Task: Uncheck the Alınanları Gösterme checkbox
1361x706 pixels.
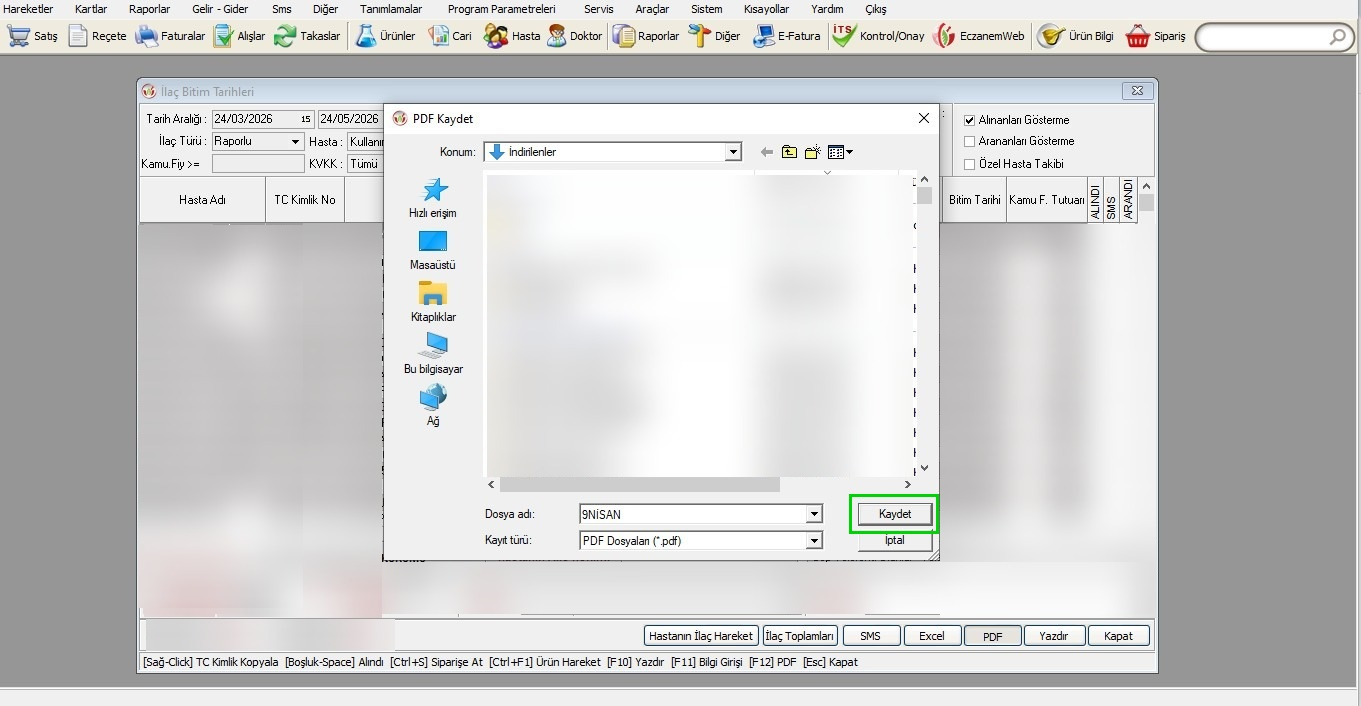Action: coord(969,120)
